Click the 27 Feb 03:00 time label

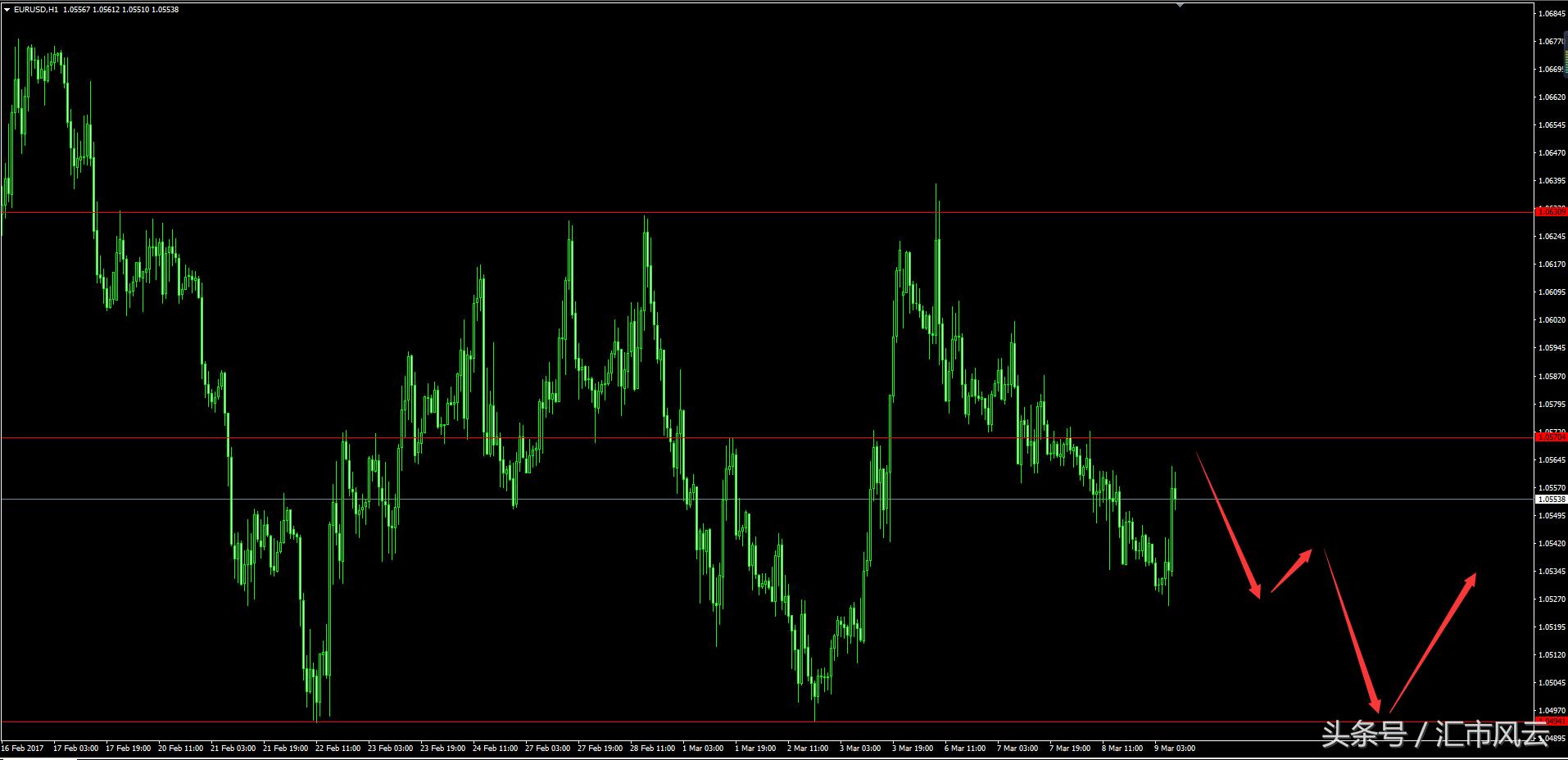pos(548,748)
